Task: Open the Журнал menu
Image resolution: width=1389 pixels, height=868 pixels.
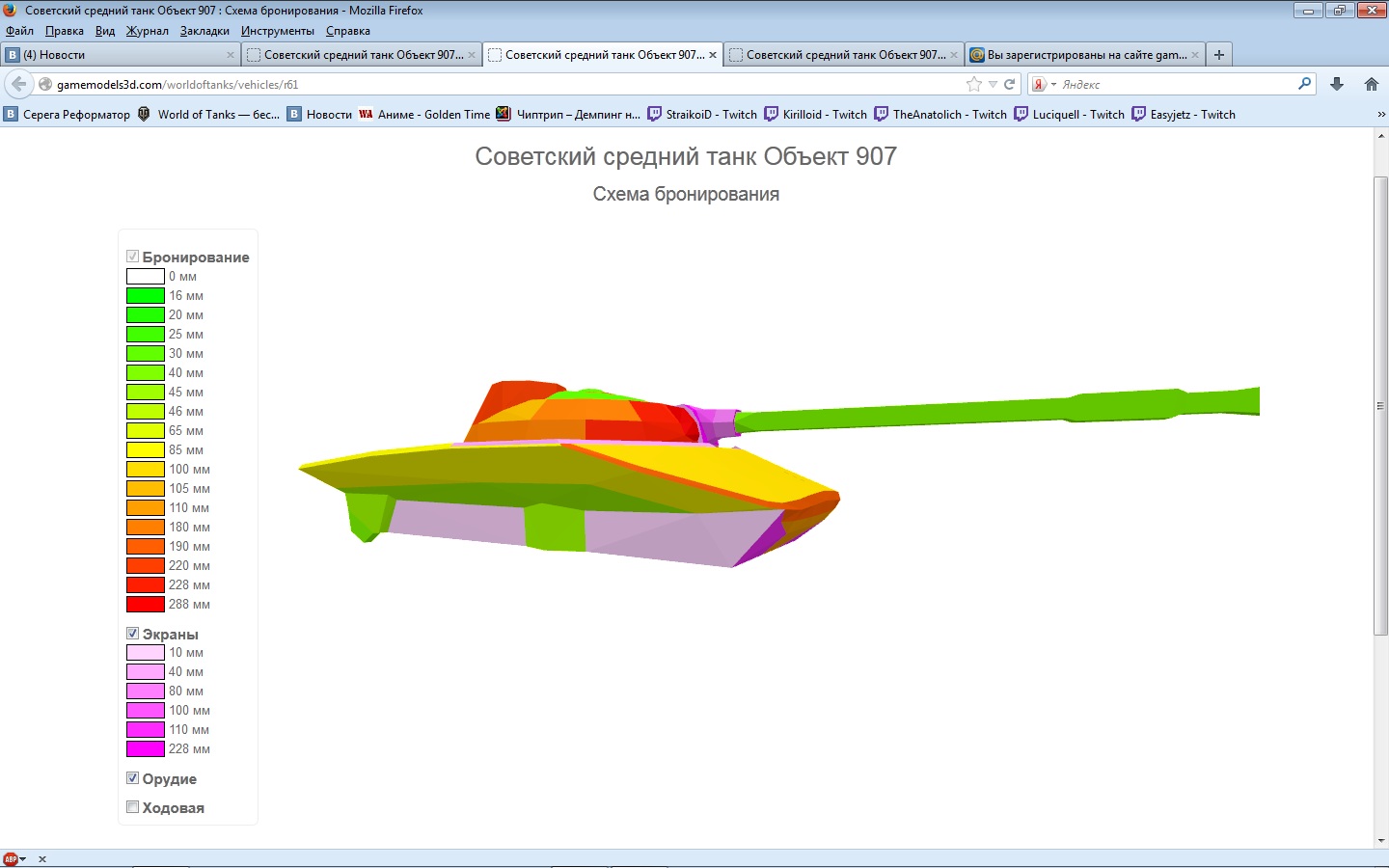Action: click(x=148, y=31)
